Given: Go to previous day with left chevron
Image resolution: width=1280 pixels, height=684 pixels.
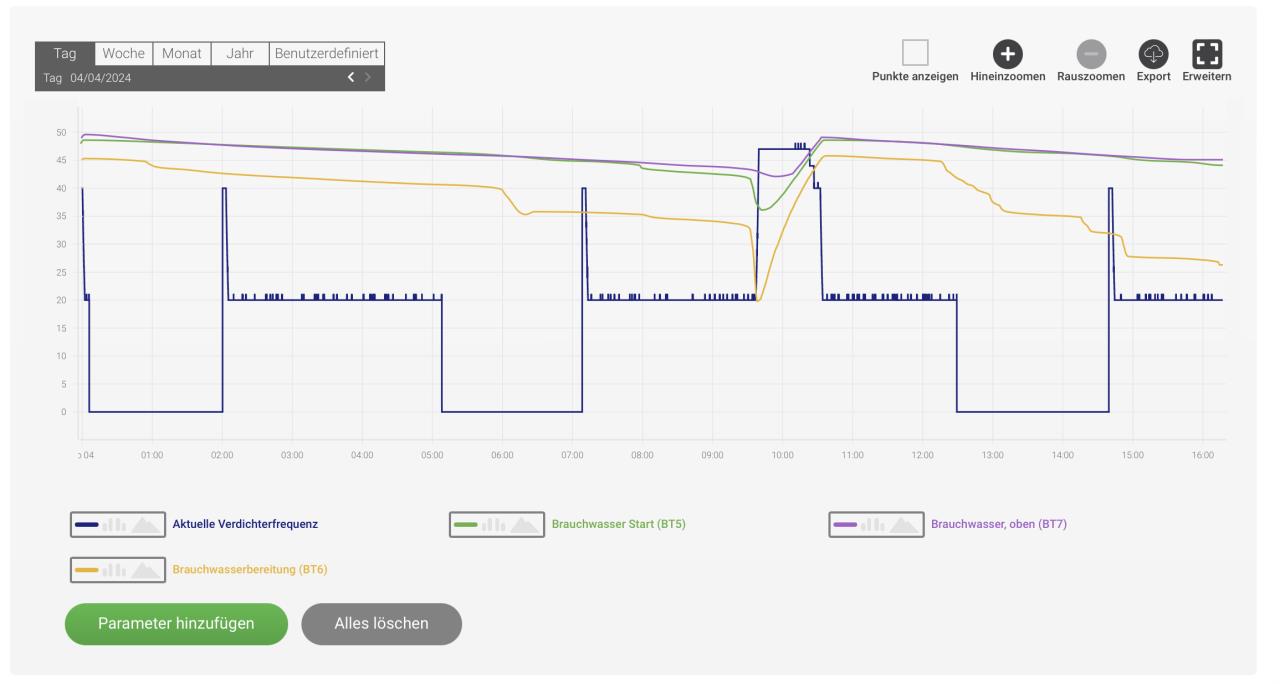Looking at the screenshot, I should (x=350, y=78).
